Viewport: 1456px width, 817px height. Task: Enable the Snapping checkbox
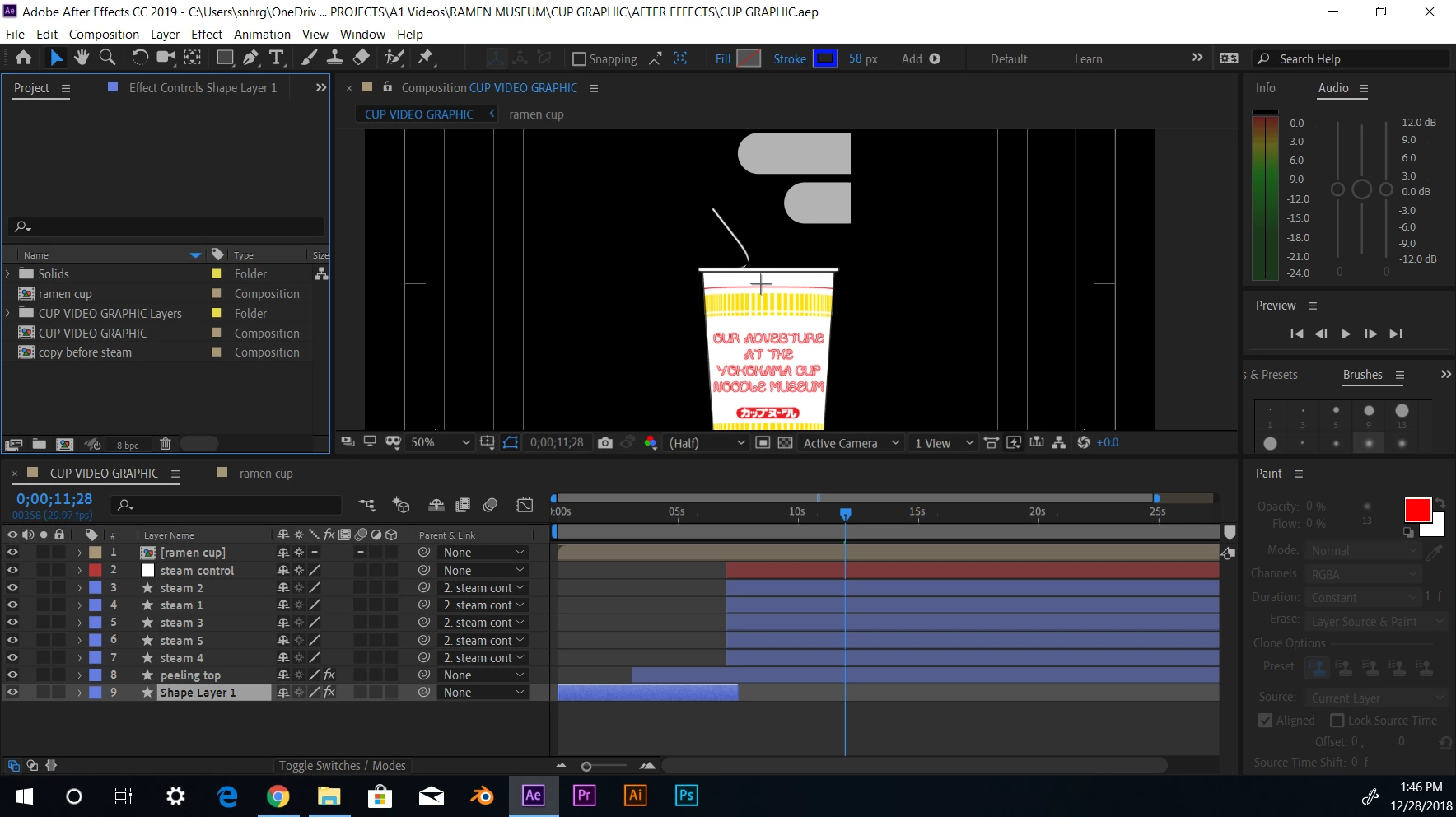(x=579, y=59)
